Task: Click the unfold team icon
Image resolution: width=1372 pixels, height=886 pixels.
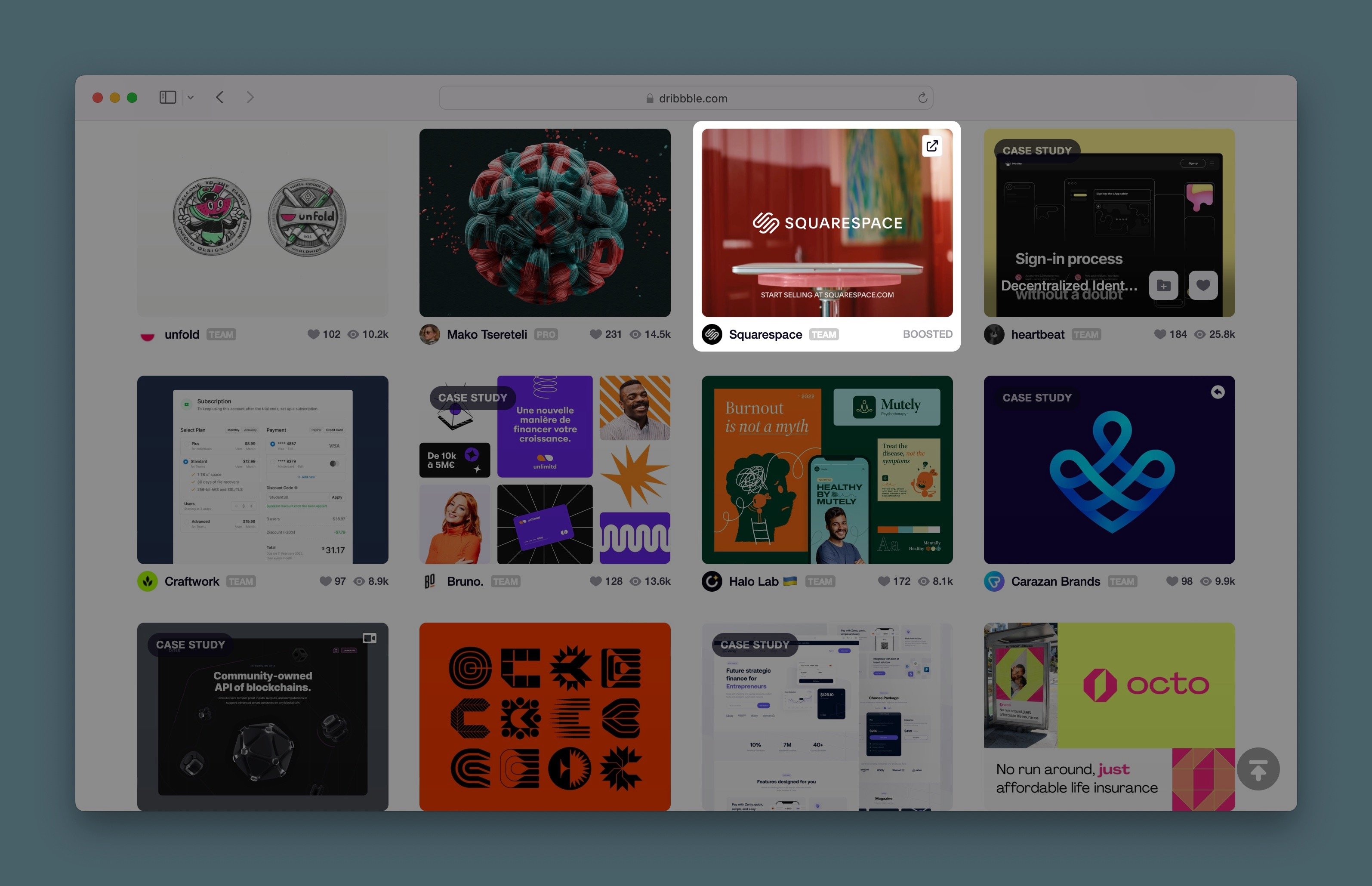Action: click(148, 334)
